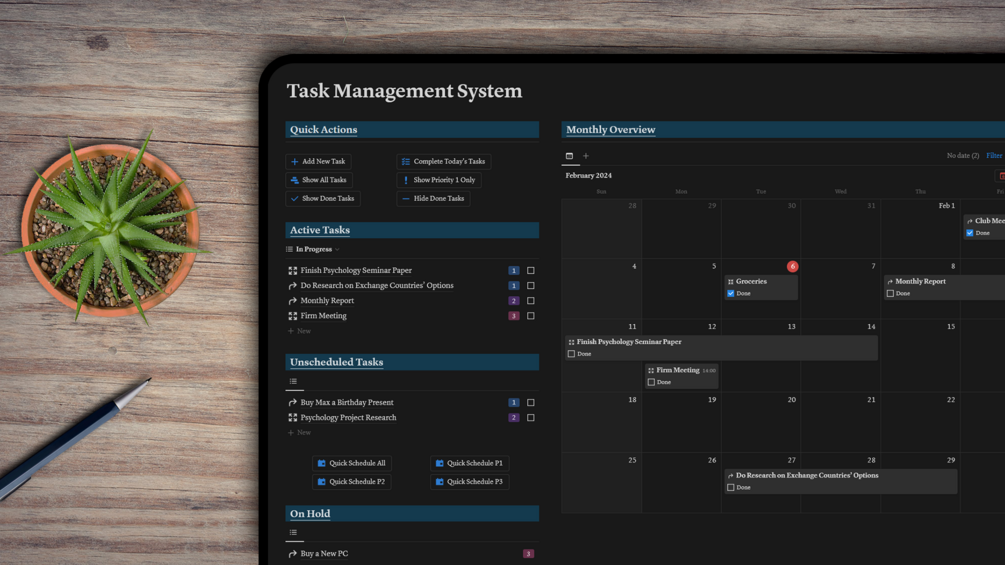The height and width of the screenshot is (565, 1005).
Task: Check Done on Monthly Report calendar card
Action: coord(890,293)
